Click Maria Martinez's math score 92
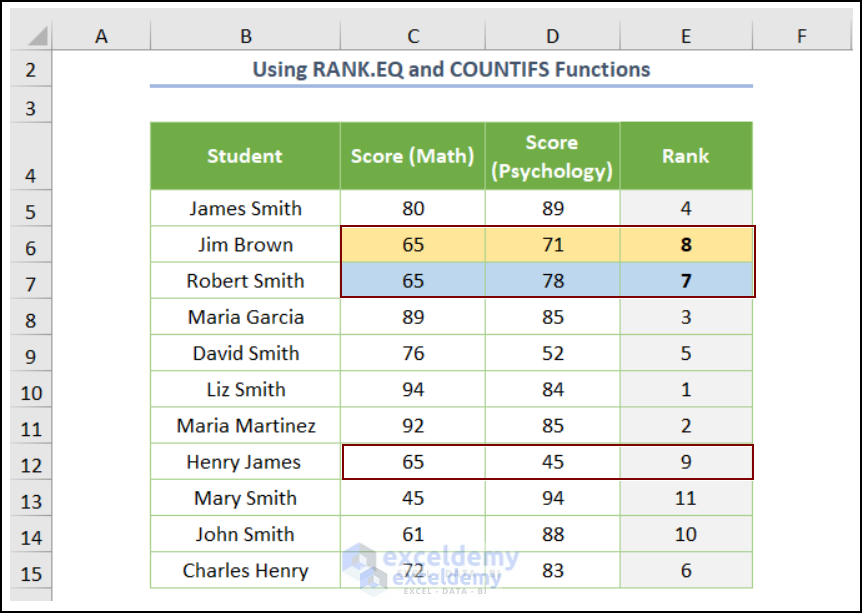The height and width of the screenshot is (613, 862). click(413, 426)
